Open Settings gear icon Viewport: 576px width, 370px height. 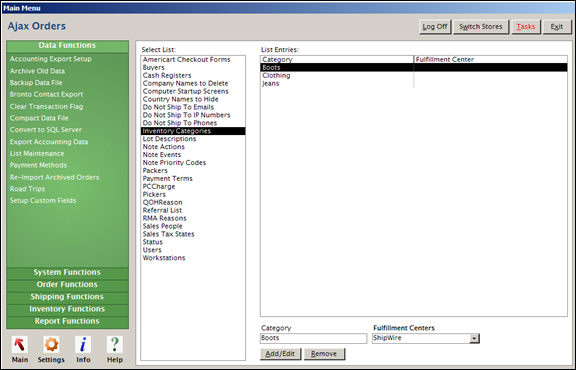(51, 345)
